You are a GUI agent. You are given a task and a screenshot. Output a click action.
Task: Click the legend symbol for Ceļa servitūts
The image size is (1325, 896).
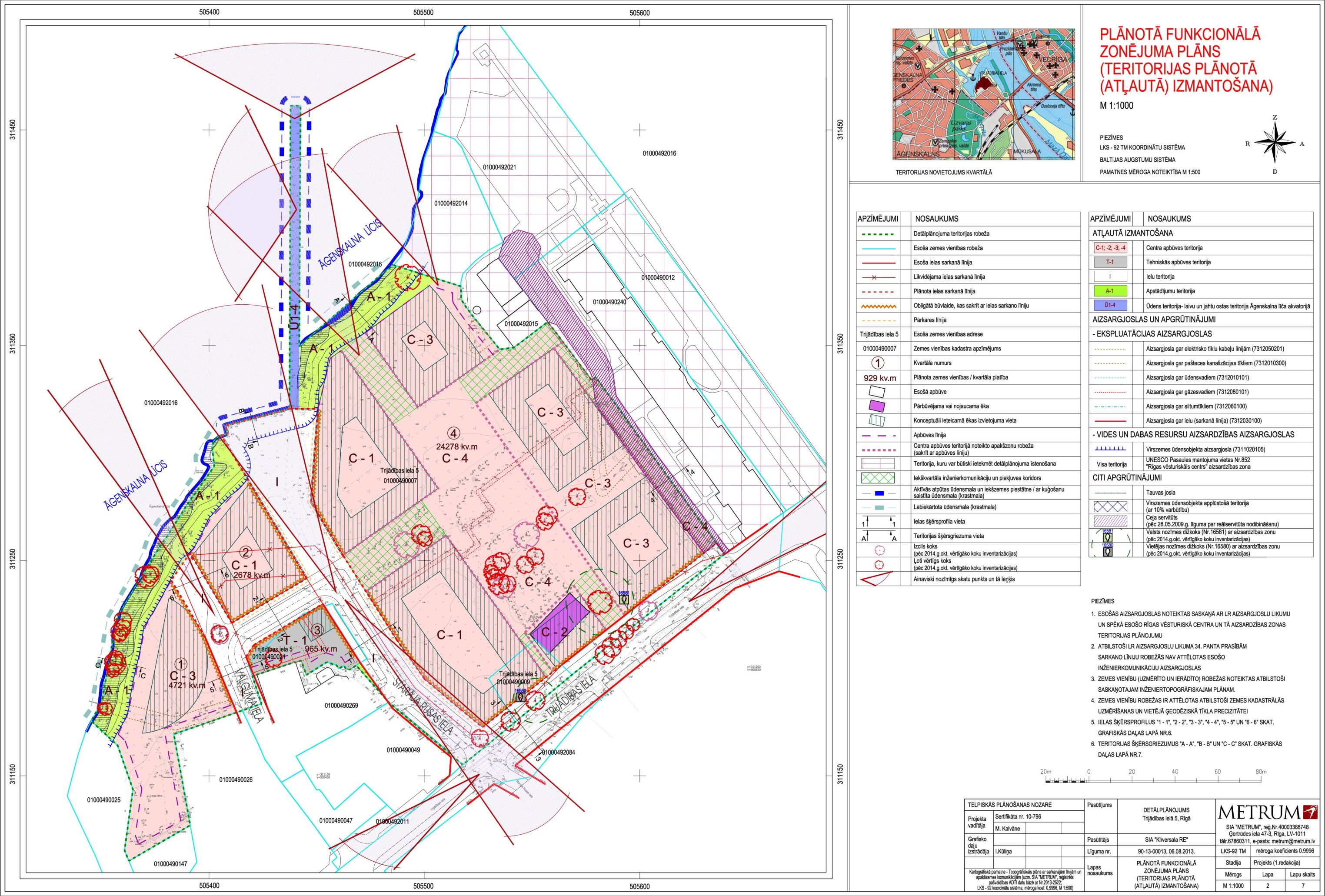1110,521
